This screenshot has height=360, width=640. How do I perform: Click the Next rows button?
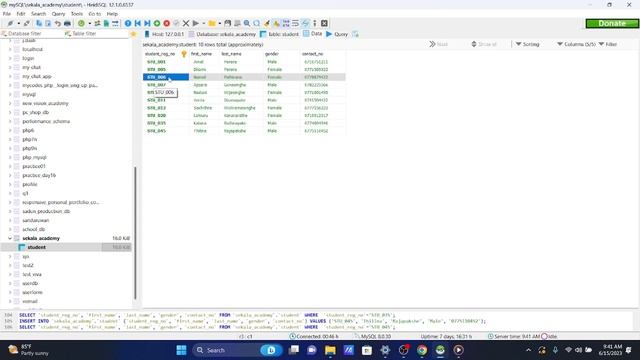click(x=438, y=44)
